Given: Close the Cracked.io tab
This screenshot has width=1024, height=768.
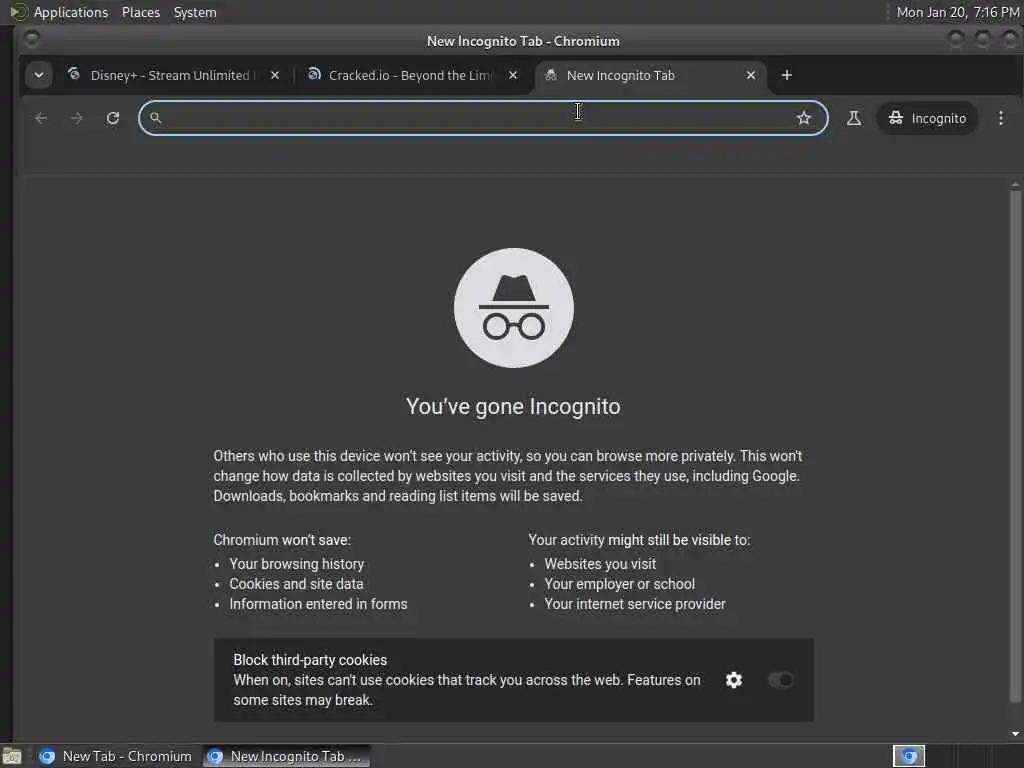Looking at the screenshot, I should [513, 75].
